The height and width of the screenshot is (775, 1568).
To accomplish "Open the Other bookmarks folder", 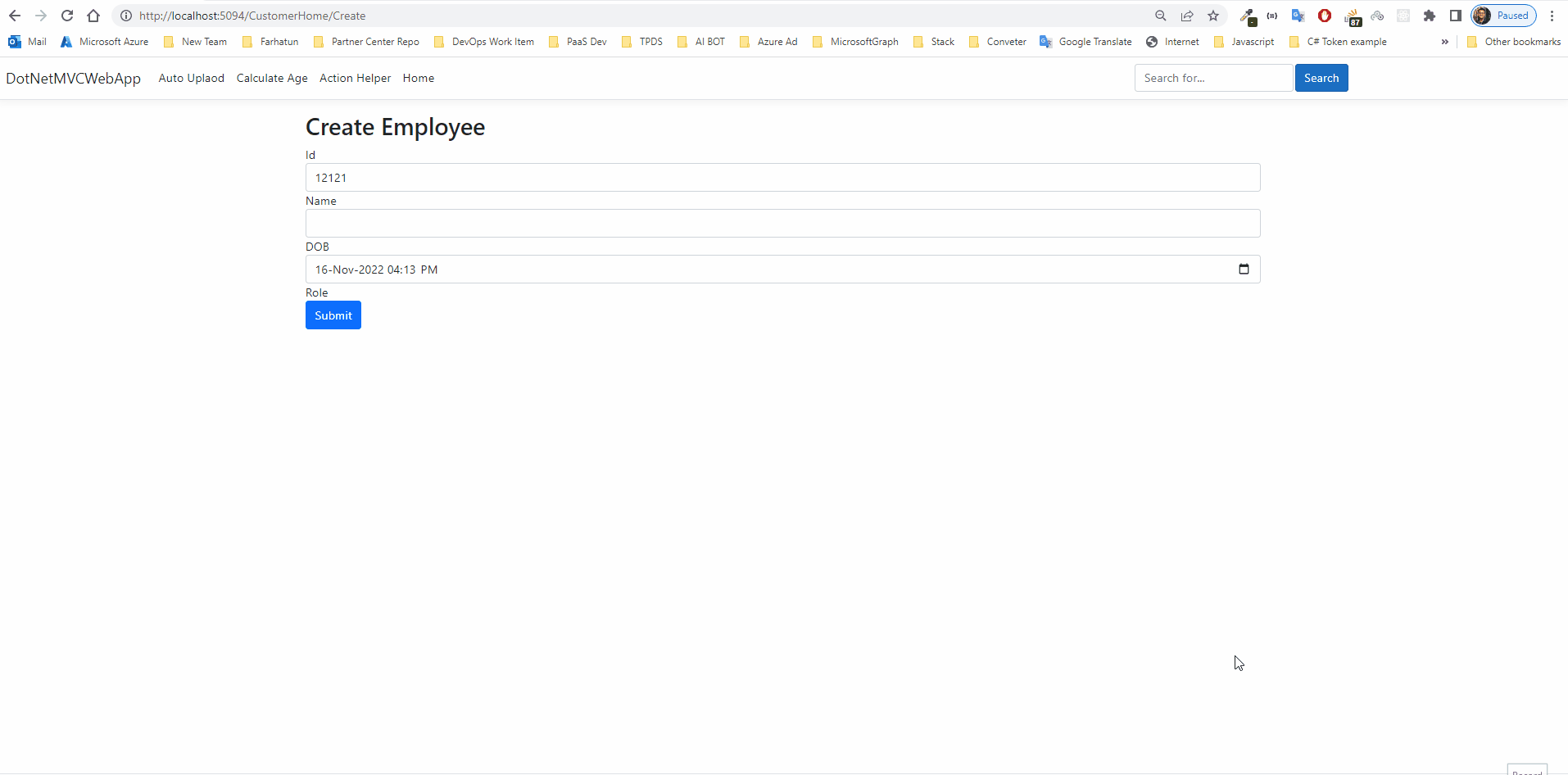I will pos(1514,42).
